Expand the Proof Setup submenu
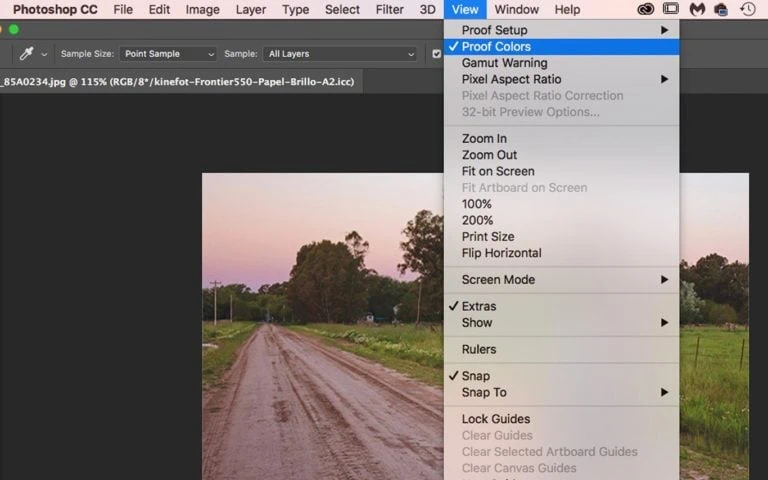This screenshot has height=480, width=768. tap(561, 30)
